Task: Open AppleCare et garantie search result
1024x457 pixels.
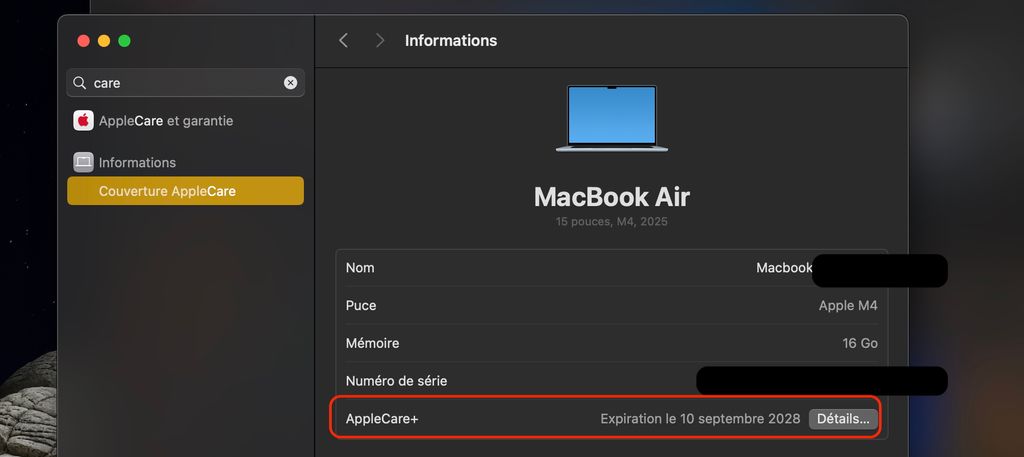Action: pyautogui.click(x=166, y=121)
